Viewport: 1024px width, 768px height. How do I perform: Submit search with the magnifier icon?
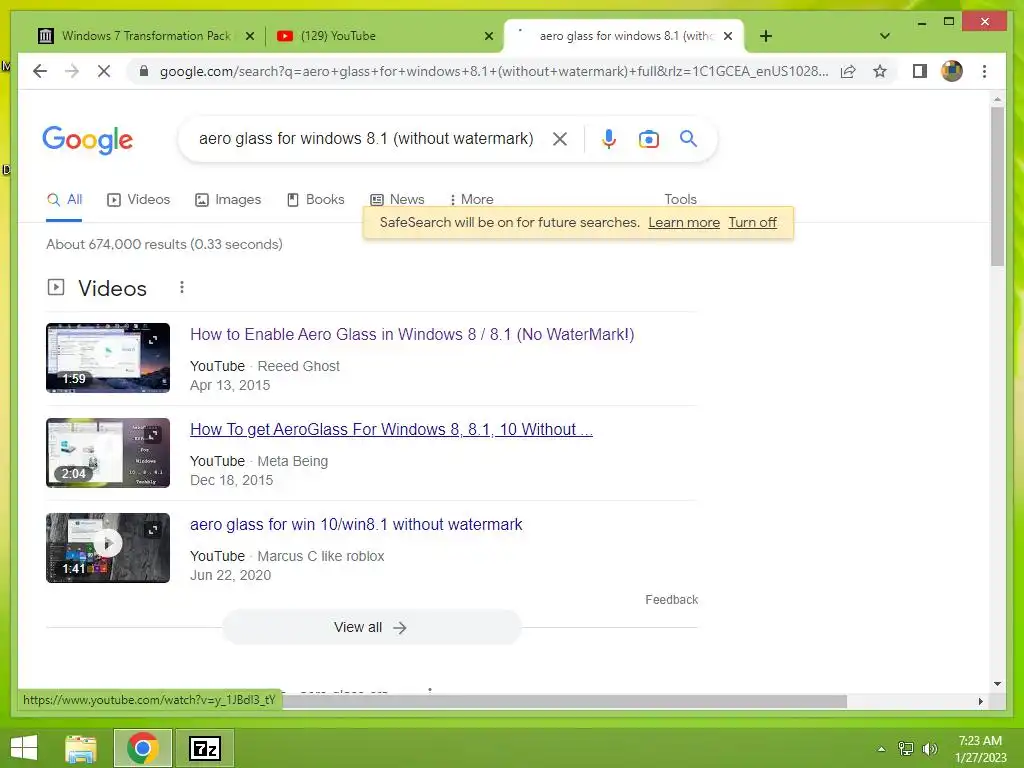pyautogui.click(x=688, y=138)
